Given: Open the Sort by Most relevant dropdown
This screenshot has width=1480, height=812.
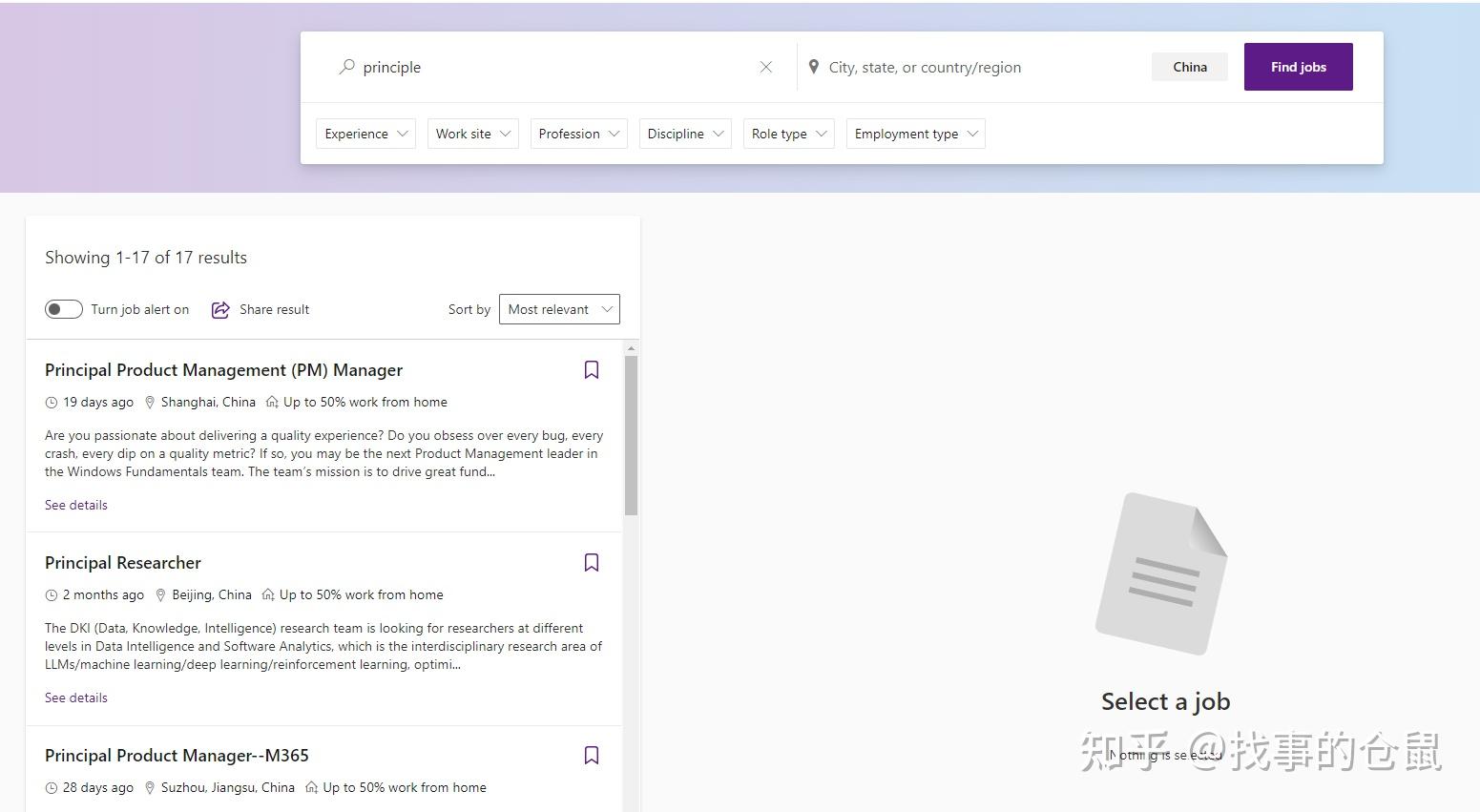Looking at the screenshot, I should 559,309.
